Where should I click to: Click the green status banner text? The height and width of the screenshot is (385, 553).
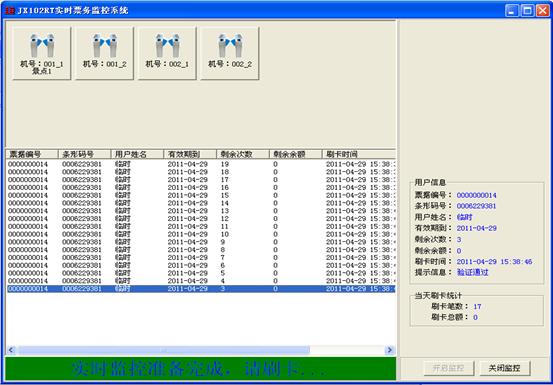(199, 369)
